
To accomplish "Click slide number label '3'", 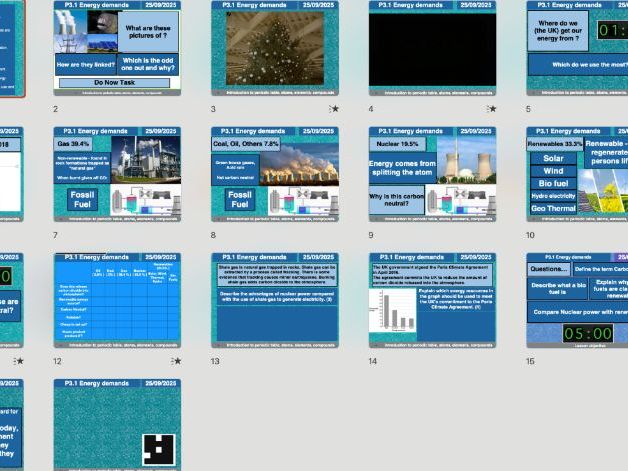I will (213, 109).
